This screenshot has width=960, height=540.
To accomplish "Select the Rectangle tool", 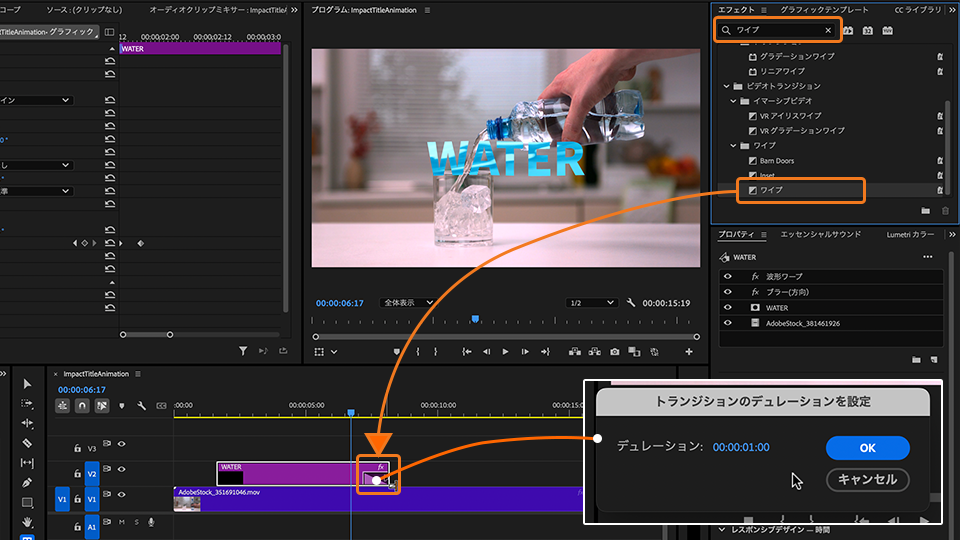I will (x=27, y=503).
